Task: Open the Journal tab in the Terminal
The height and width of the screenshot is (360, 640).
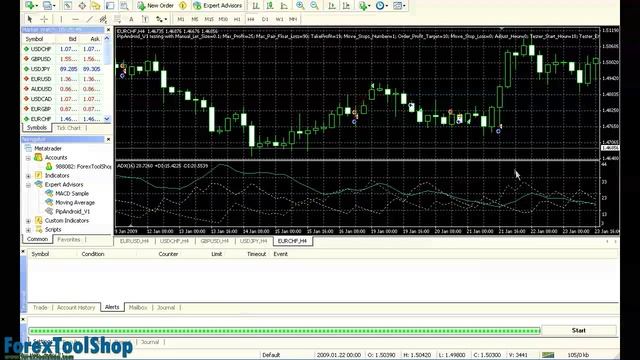Action: tap(166, 307)
